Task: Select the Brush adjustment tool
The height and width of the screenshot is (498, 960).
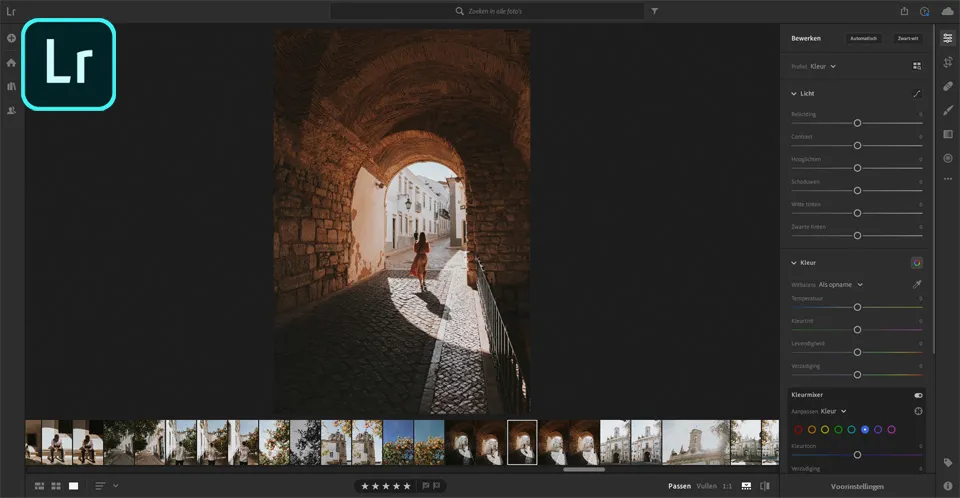Action: (948, 110)
